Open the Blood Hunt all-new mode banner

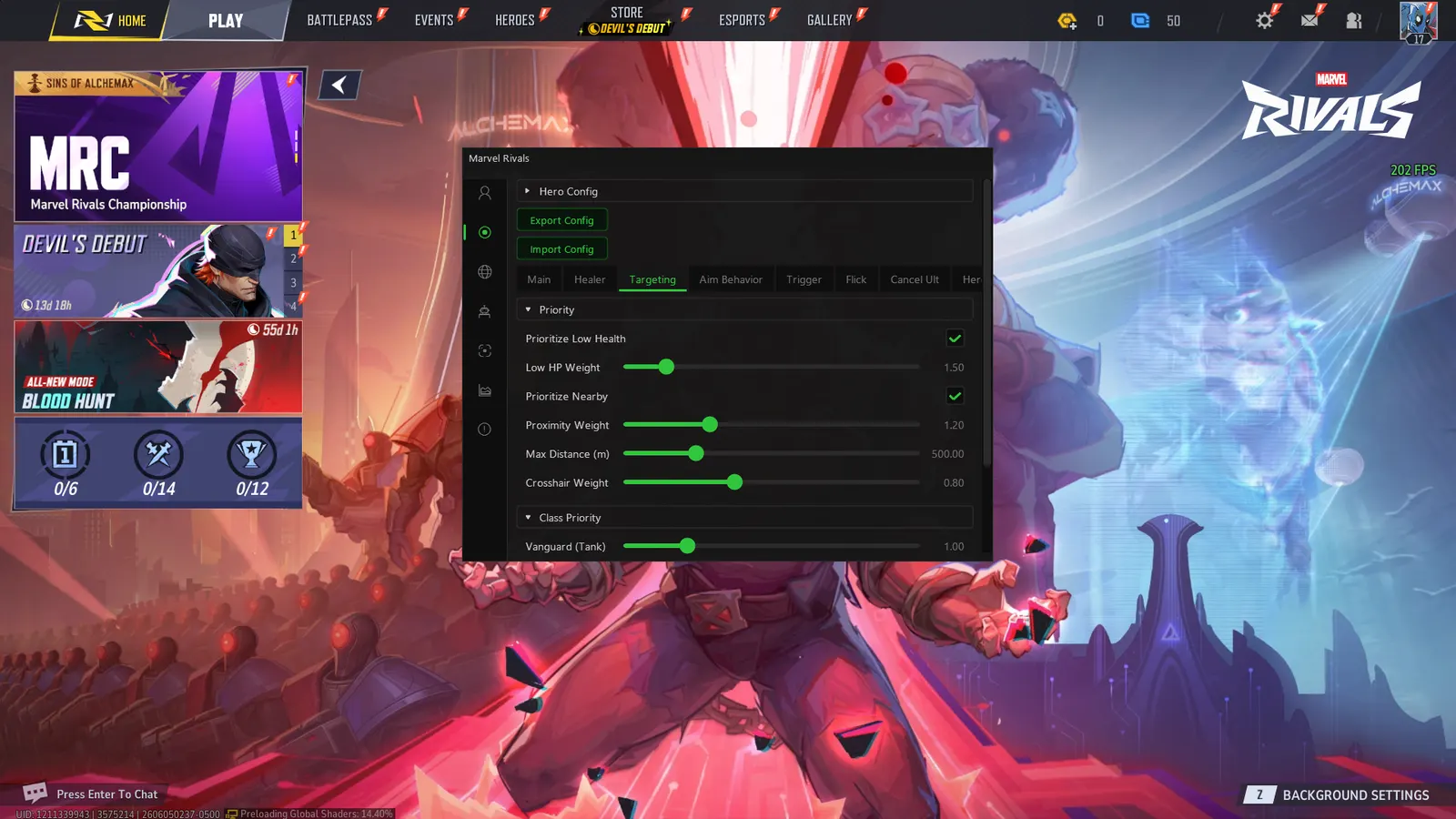(x=158, y=367)
